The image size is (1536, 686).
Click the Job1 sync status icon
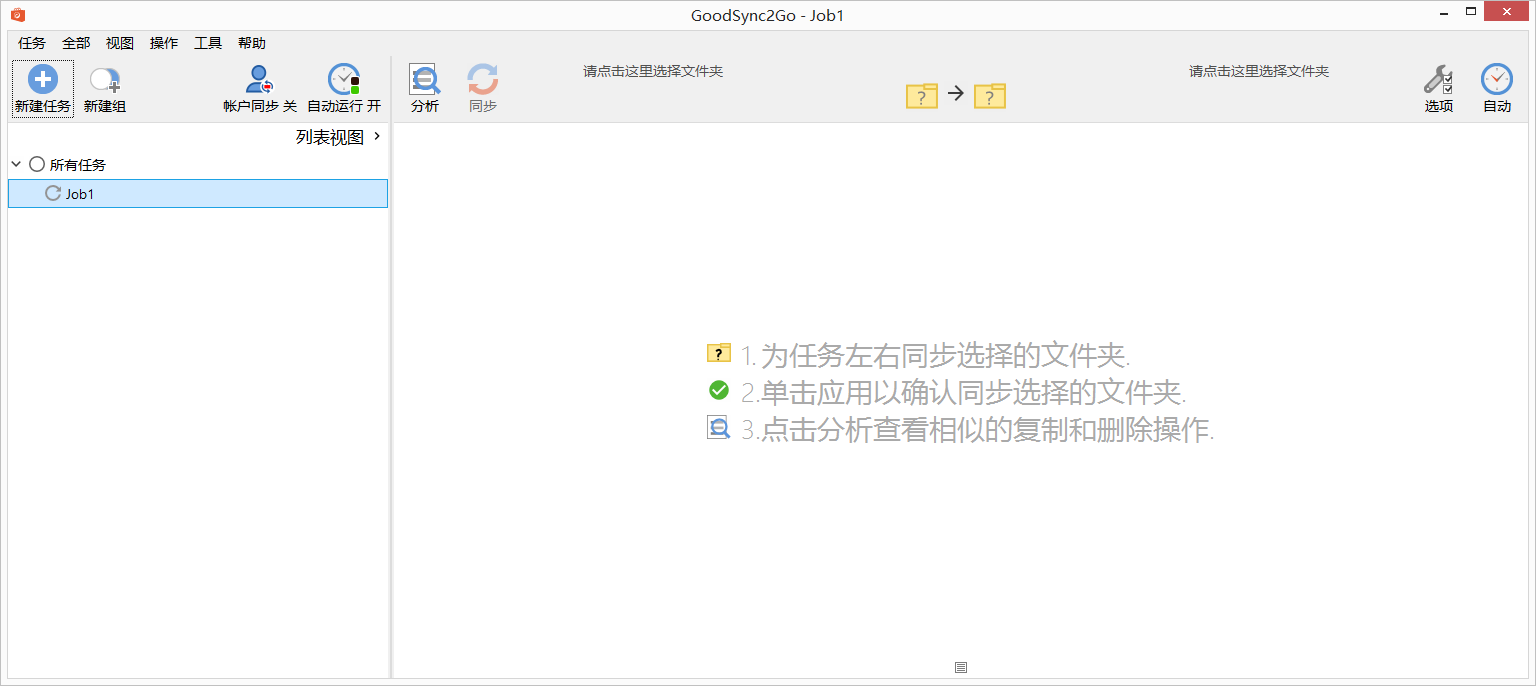(53, 194)
